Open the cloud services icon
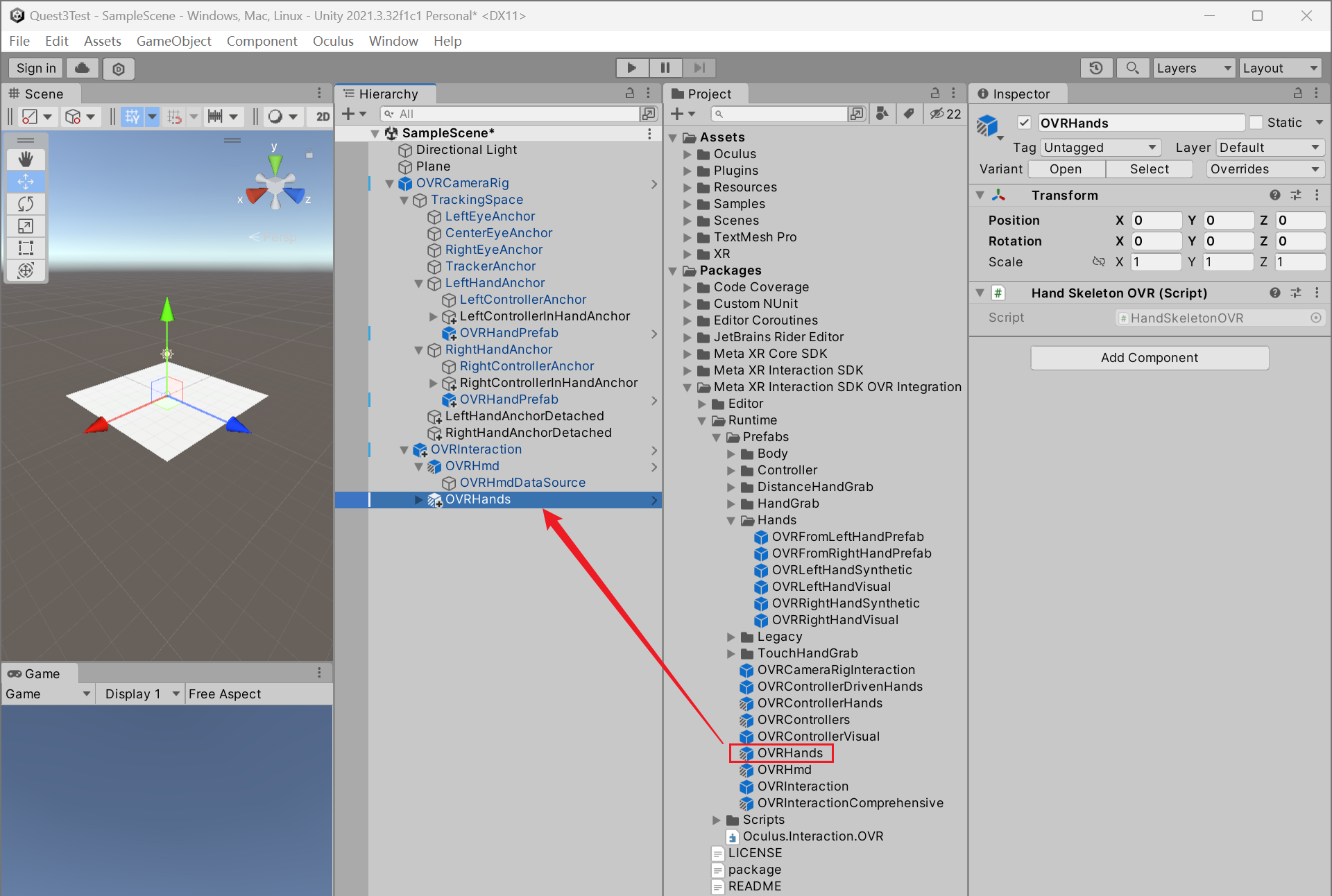 [x=83, y=68]
